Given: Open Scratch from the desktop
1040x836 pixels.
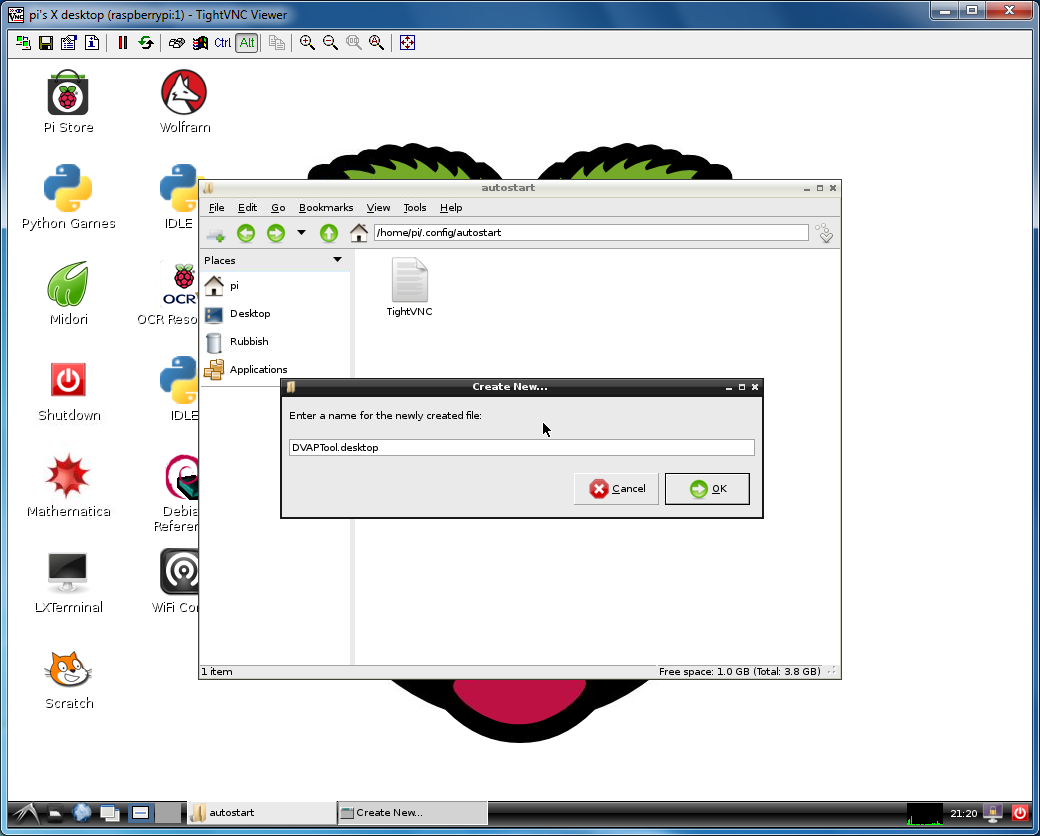Looking at the screenshot, I should pos(68,679).
